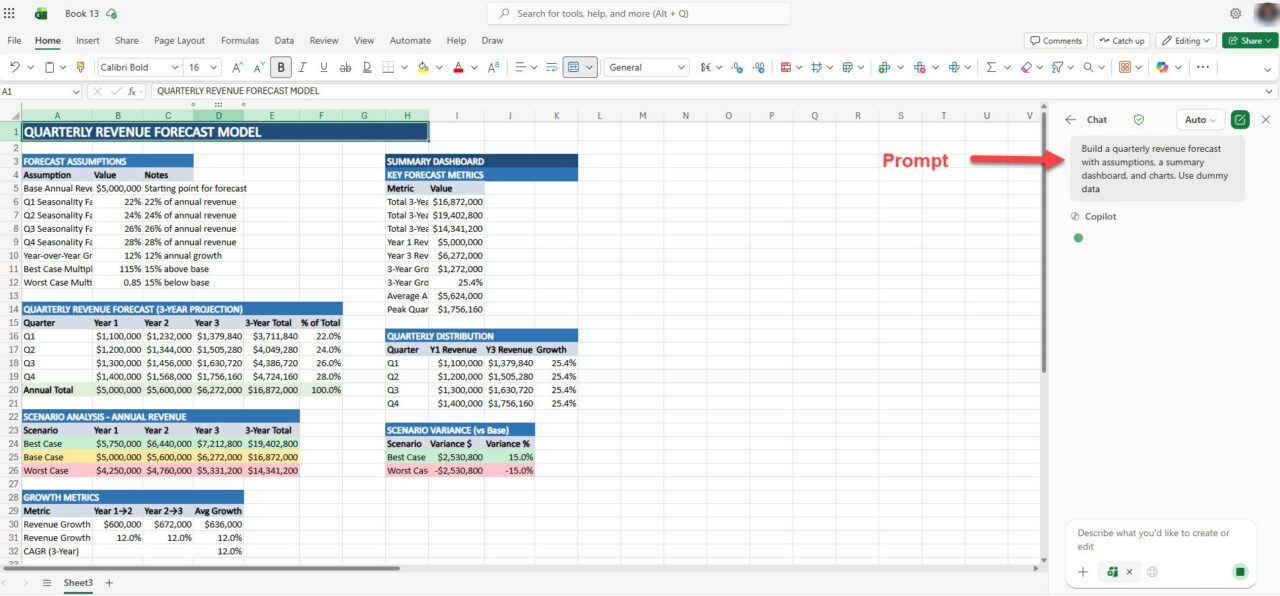Open the Conditional Formatting icon

coord(785,67)
